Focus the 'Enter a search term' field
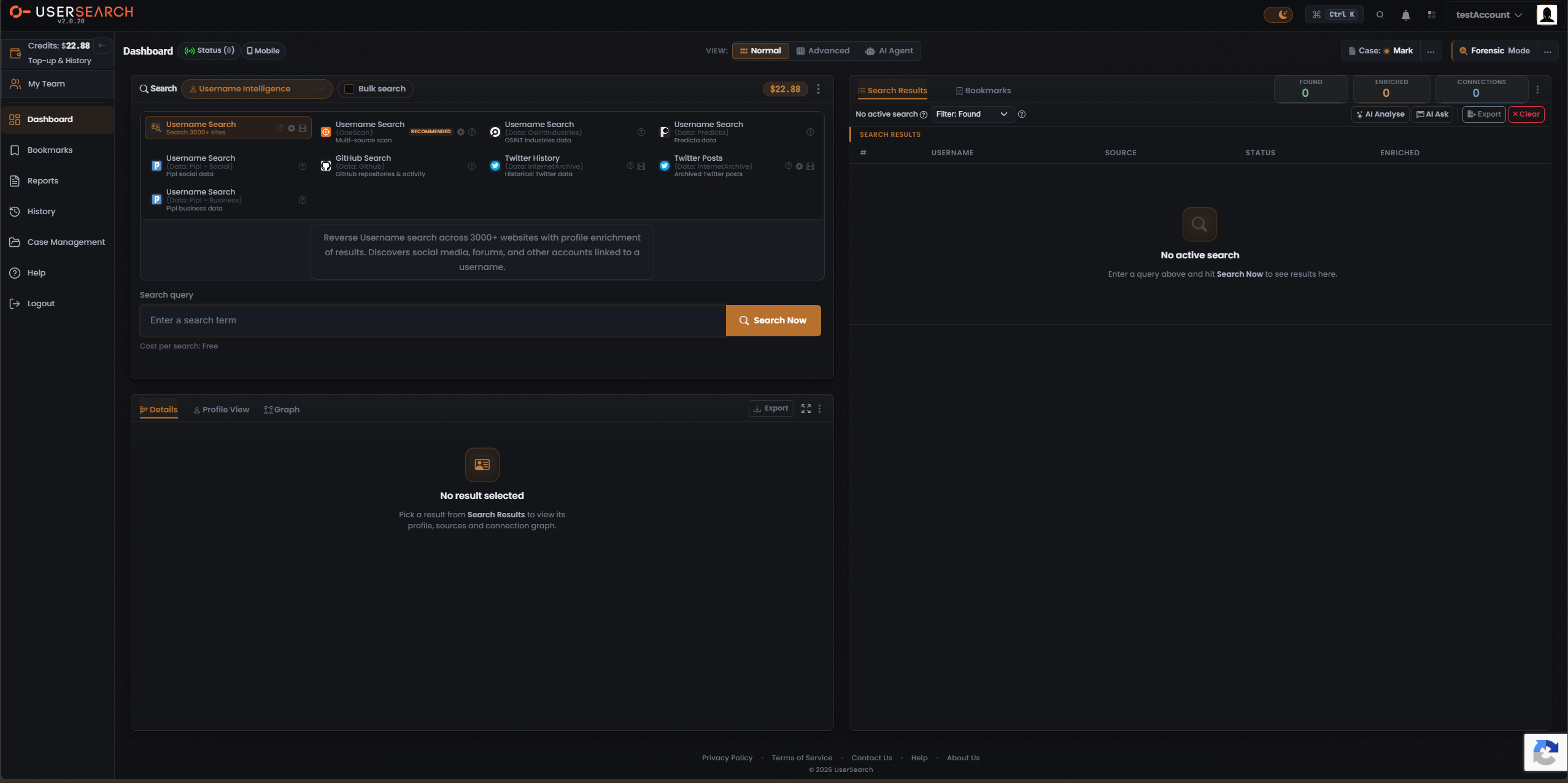 [433, 320]
